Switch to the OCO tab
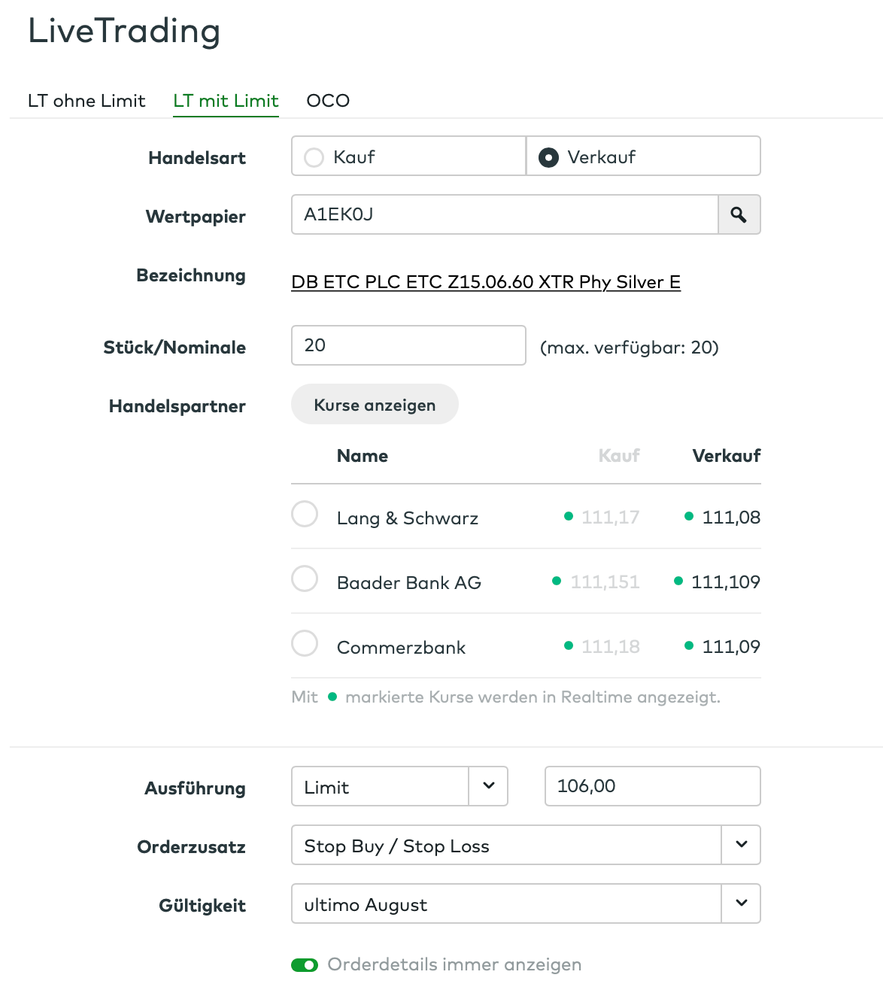This screenshot has width=883, height=999. [328, 101]
